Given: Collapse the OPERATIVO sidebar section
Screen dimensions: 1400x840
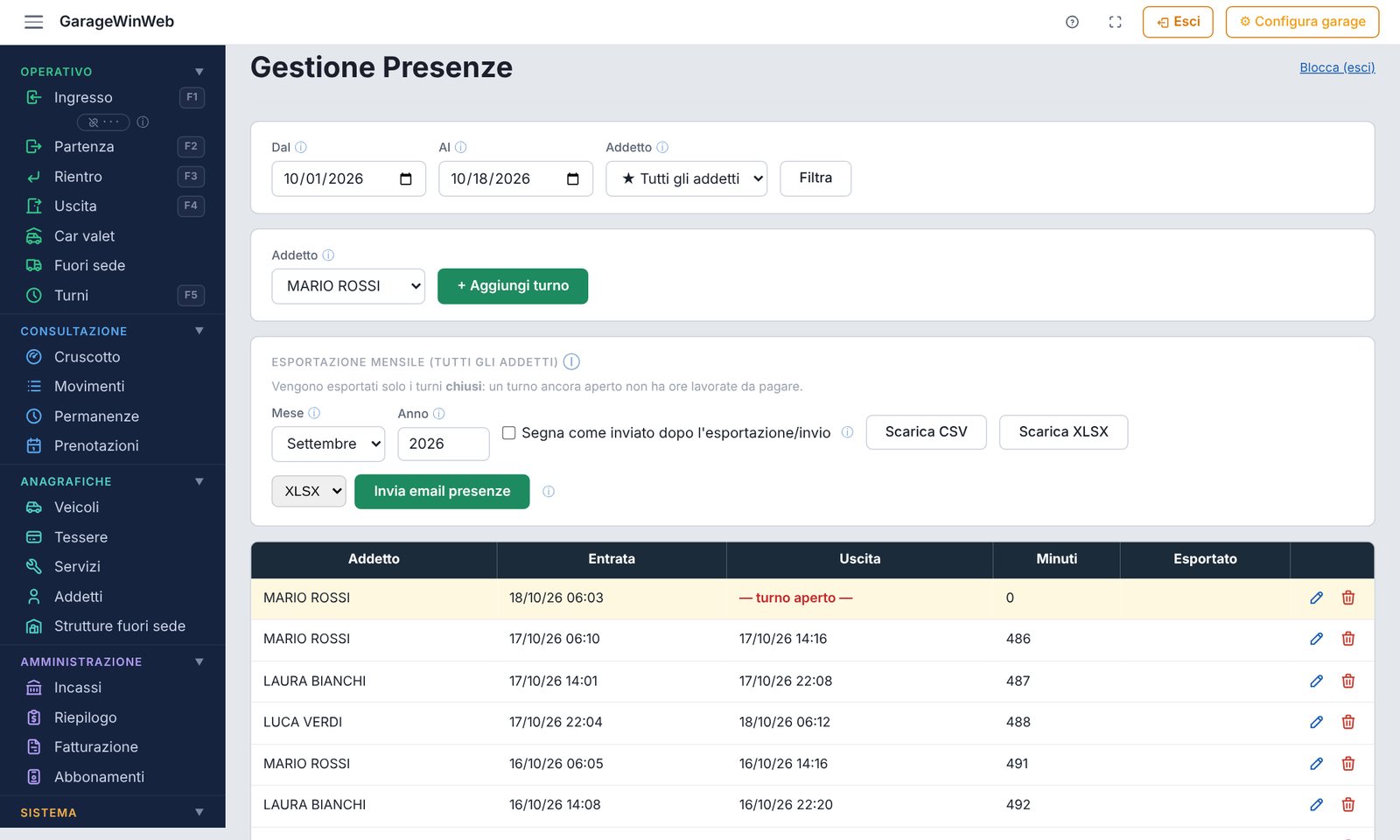Looking at the screenshot, I should point(199,72).
